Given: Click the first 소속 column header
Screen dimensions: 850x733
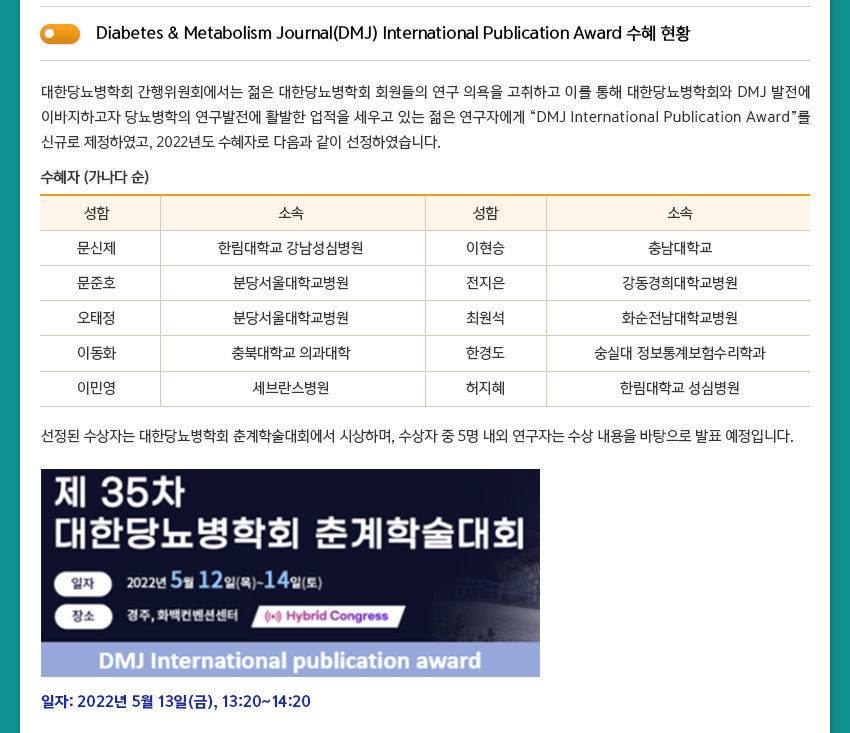Looking at the screenshot, I should pos(291,213).
